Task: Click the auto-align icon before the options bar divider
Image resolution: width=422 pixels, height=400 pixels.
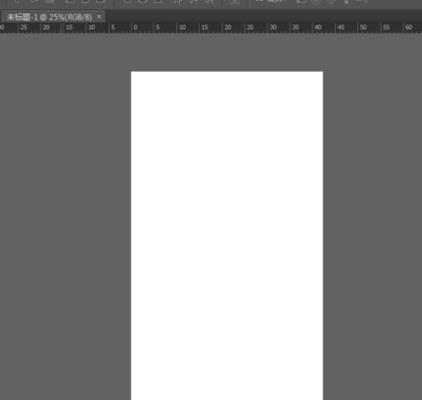Action: click(x=235, y=2)
